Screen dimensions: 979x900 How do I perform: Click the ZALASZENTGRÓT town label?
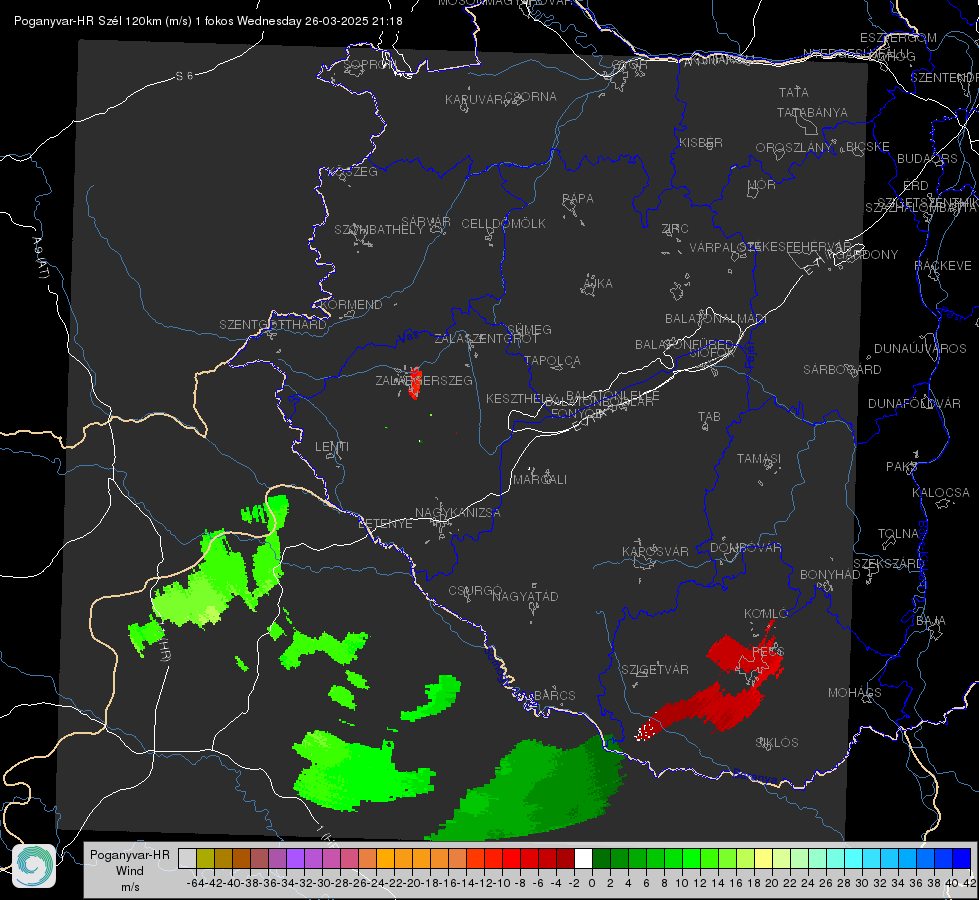(x=486, y=339)
